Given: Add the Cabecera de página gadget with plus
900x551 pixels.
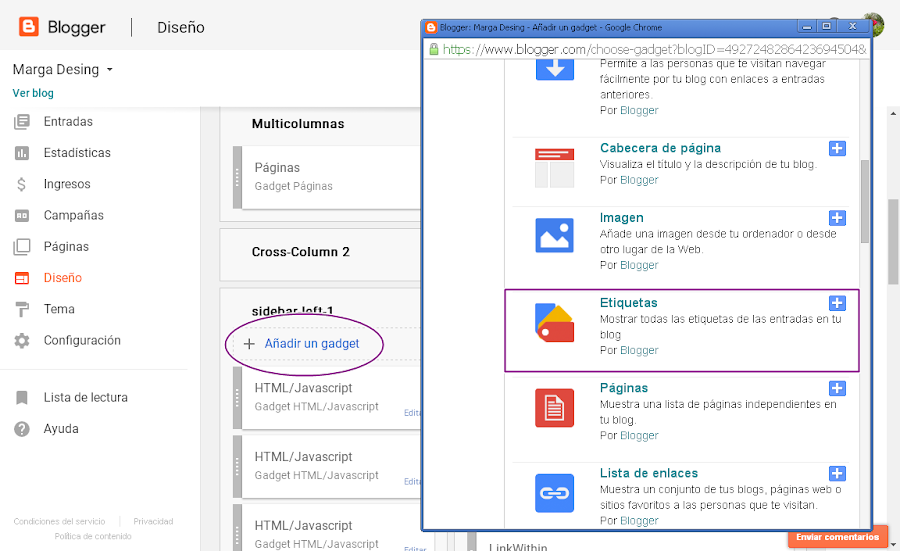Looking at the screenshot, I should tap(837, 148).
